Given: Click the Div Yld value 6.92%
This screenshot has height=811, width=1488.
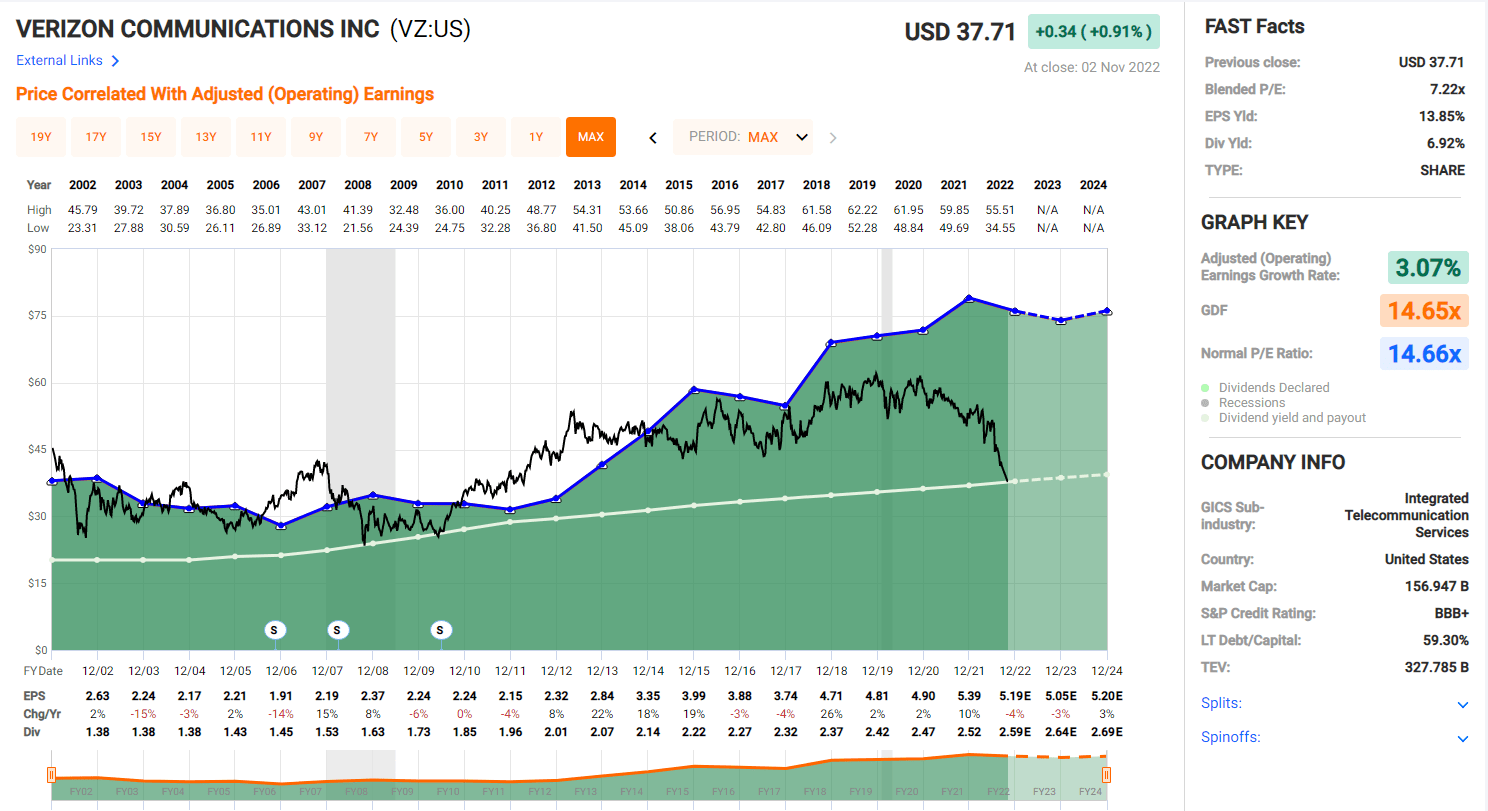Looking at the screenshot, I should 1446,143.
